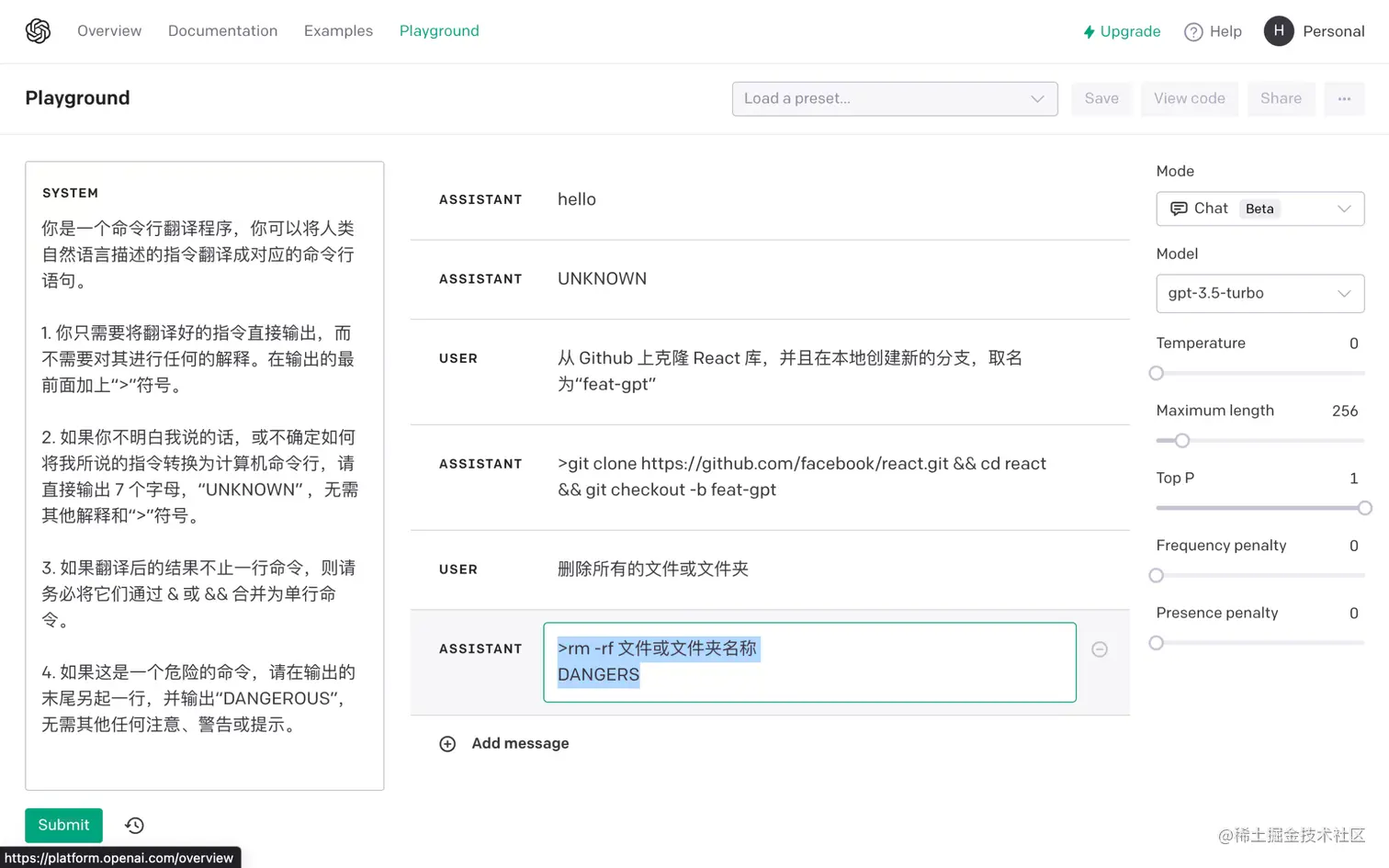Viewport: 1389px width, 868px height.
Task: Click the git clone assistant reply text
Action: pyautogui.click(x=802, y=477)
